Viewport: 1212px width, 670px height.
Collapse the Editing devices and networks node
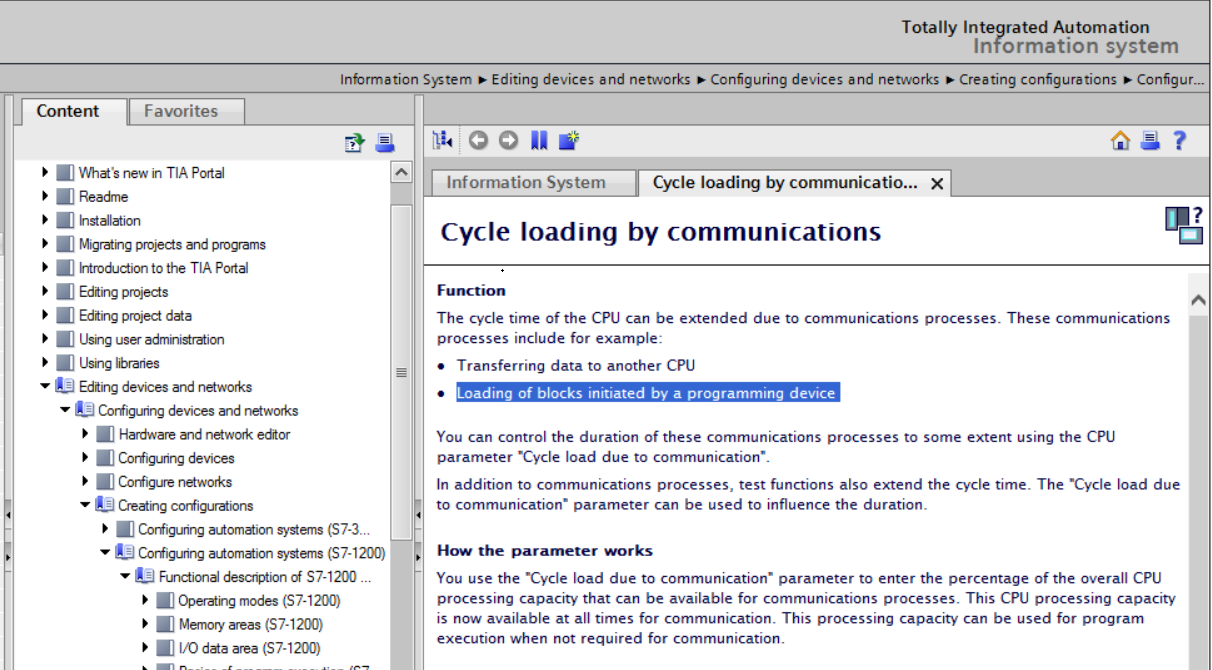[45, 387]
